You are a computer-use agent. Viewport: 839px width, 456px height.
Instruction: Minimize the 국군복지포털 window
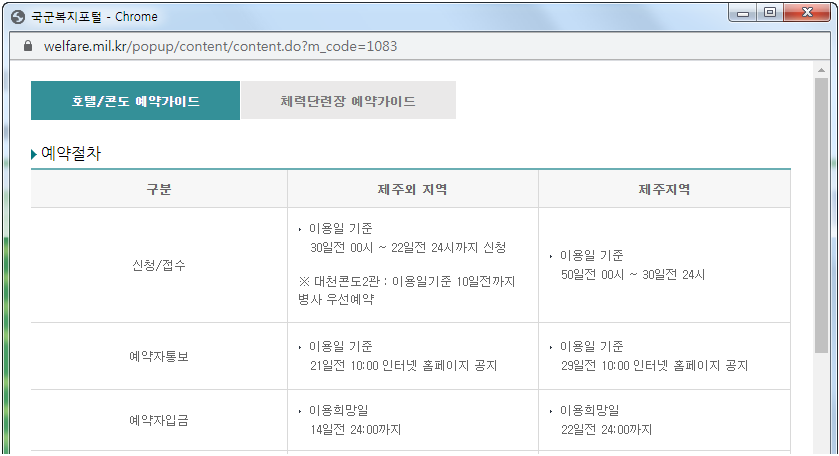(743, 13)
